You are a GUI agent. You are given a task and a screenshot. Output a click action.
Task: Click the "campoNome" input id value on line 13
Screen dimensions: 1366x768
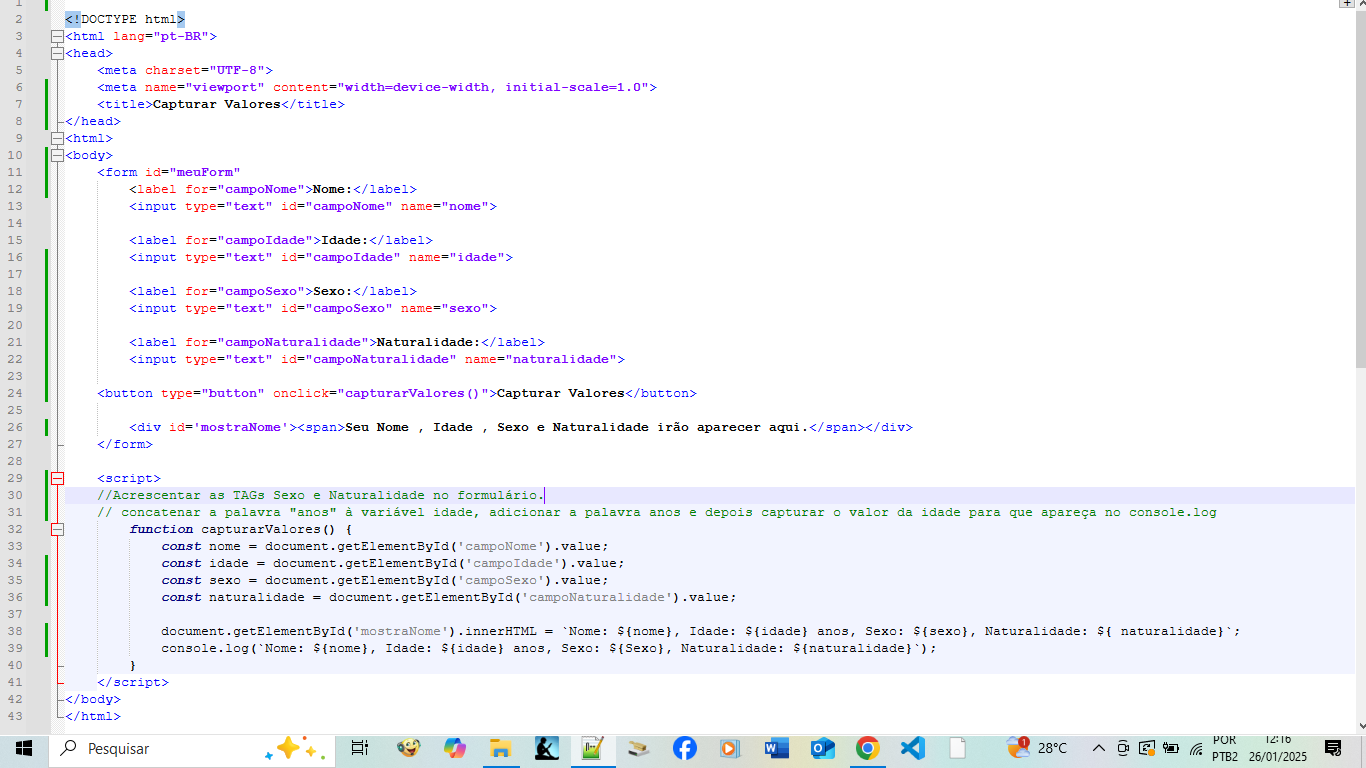pos(349,206)
